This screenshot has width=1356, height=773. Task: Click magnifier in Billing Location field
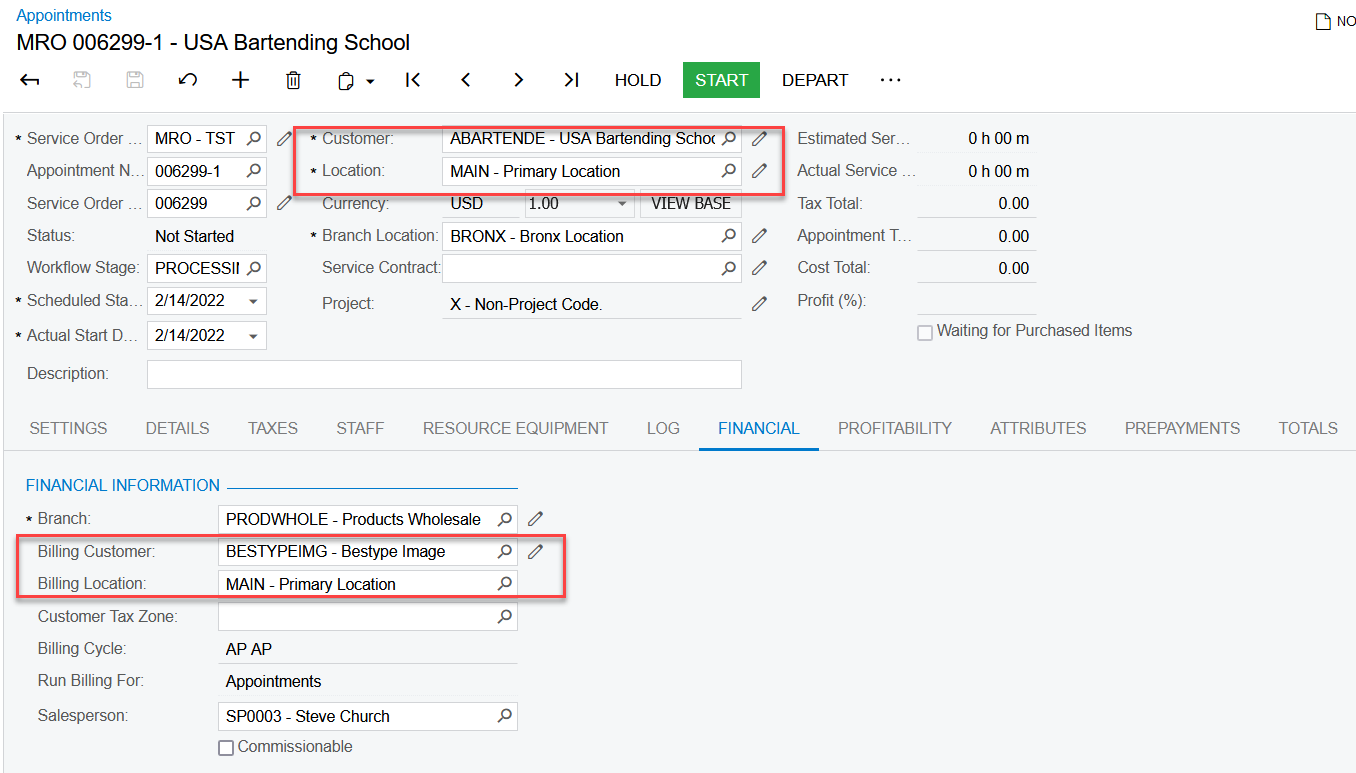(505, 584)
